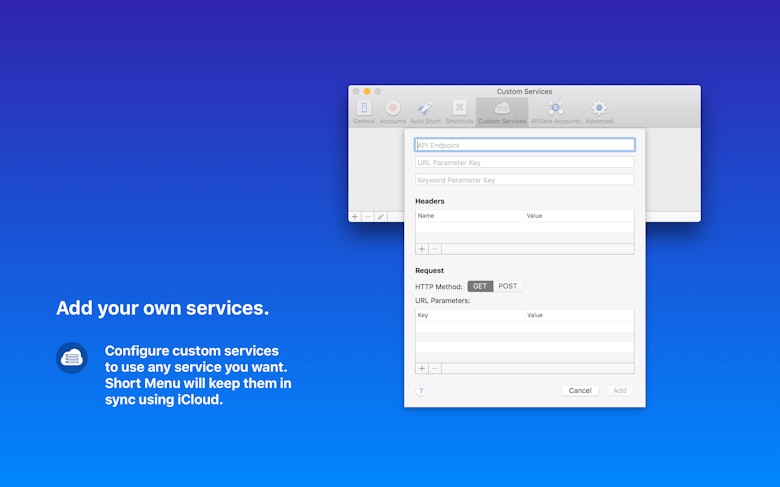Focus the API Endpoint text field
This screenshot has height=487, width=780.
coord(525,145)
